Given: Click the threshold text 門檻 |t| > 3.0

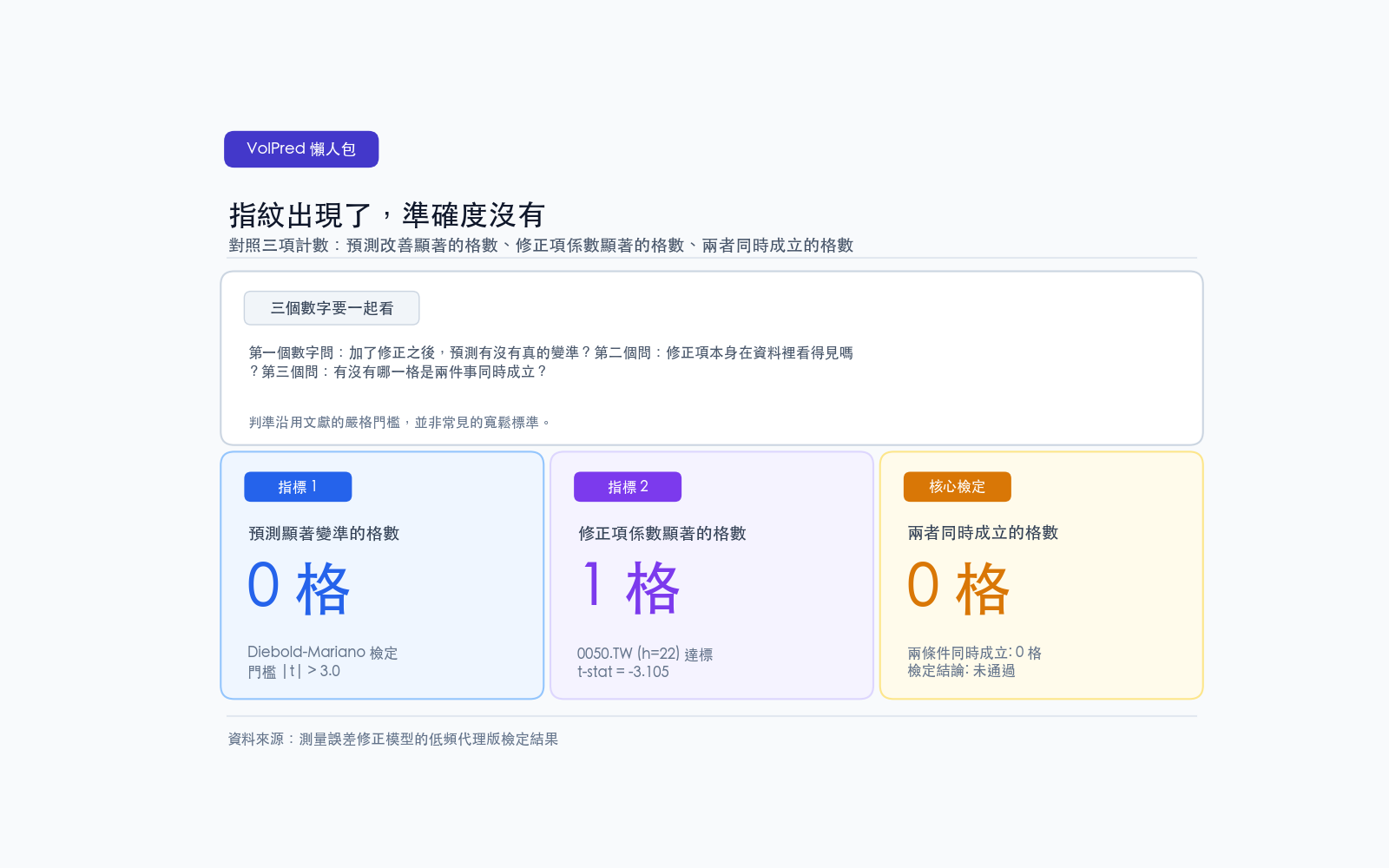Looking at the screenshot, I should point(293,671).
